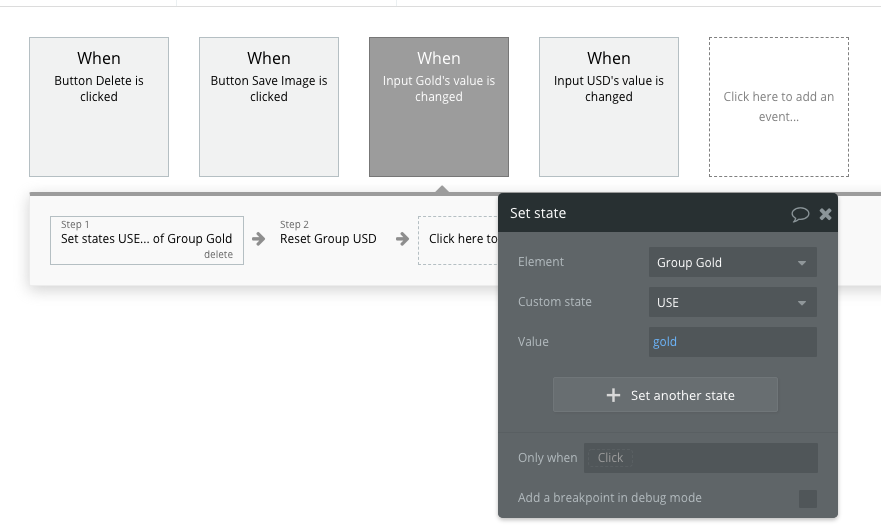Click the Set state panel title bar

[x=640, y=213]
